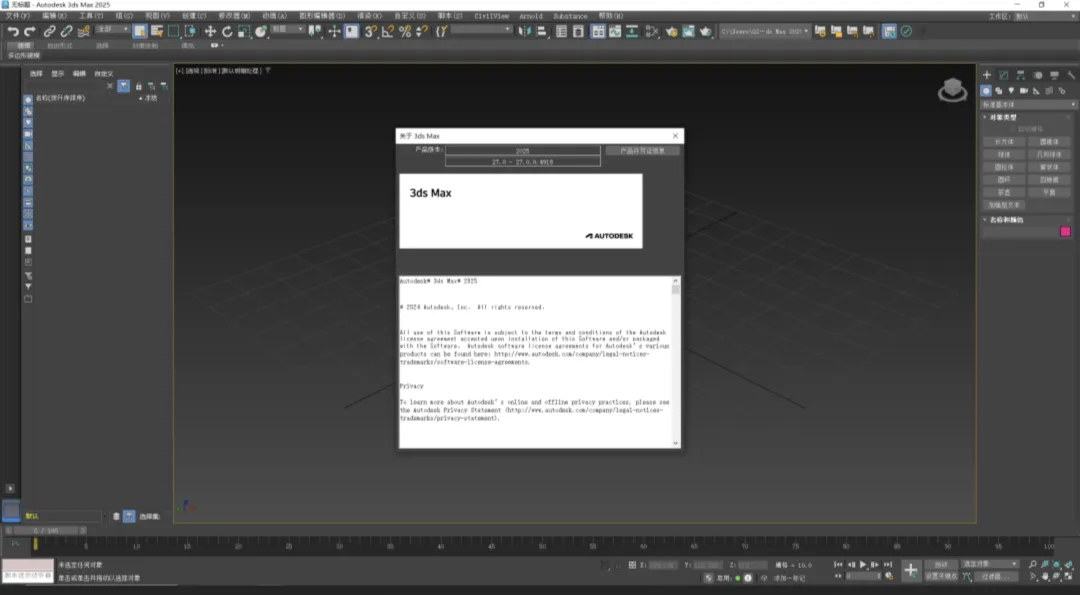Click the About dialog text scrollbar
The image size is (1080, 595).
click(x=676, y=362)
